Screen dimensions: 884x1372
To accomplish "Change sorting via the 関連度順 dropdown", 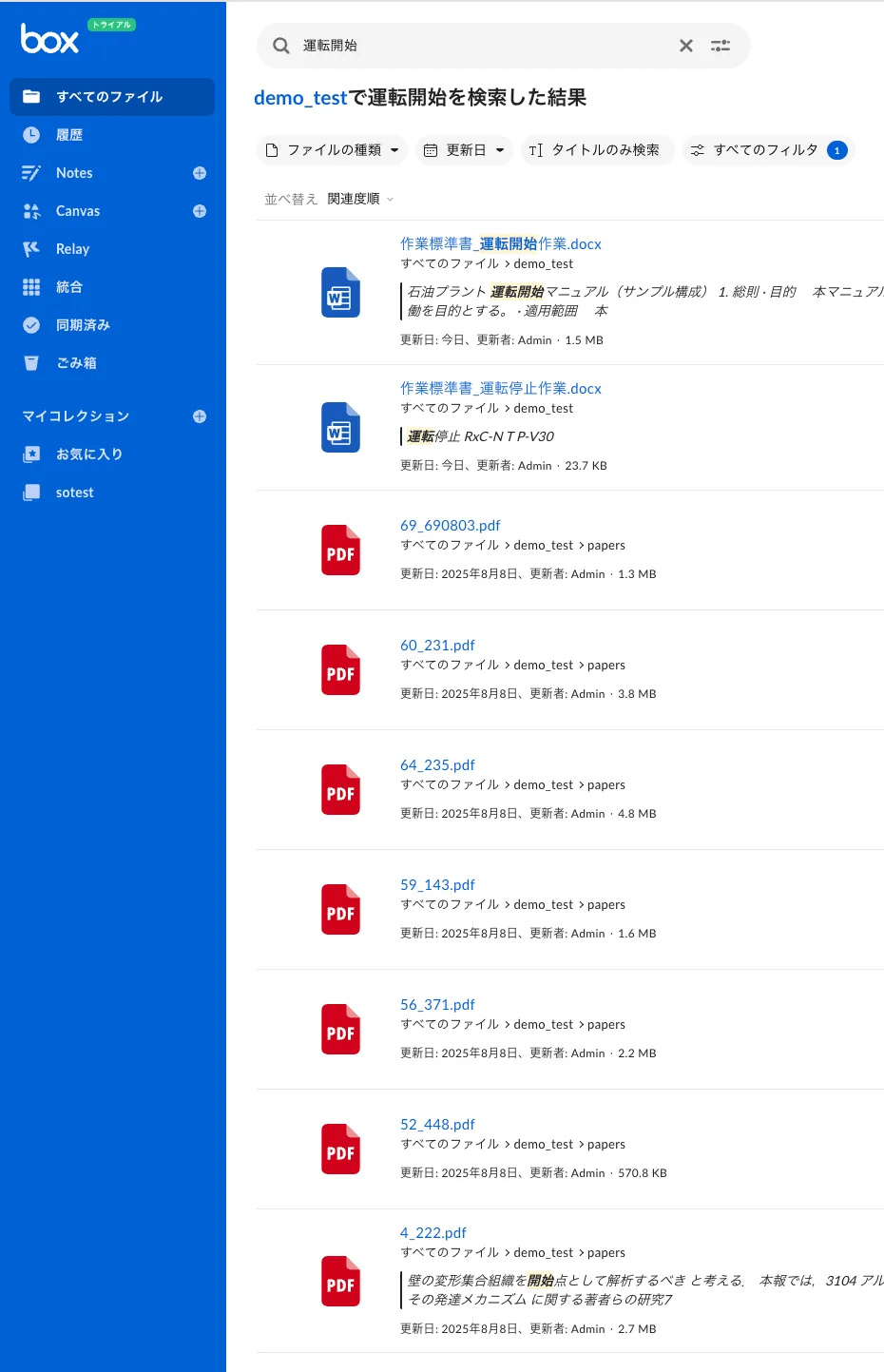I will [356, 198].
